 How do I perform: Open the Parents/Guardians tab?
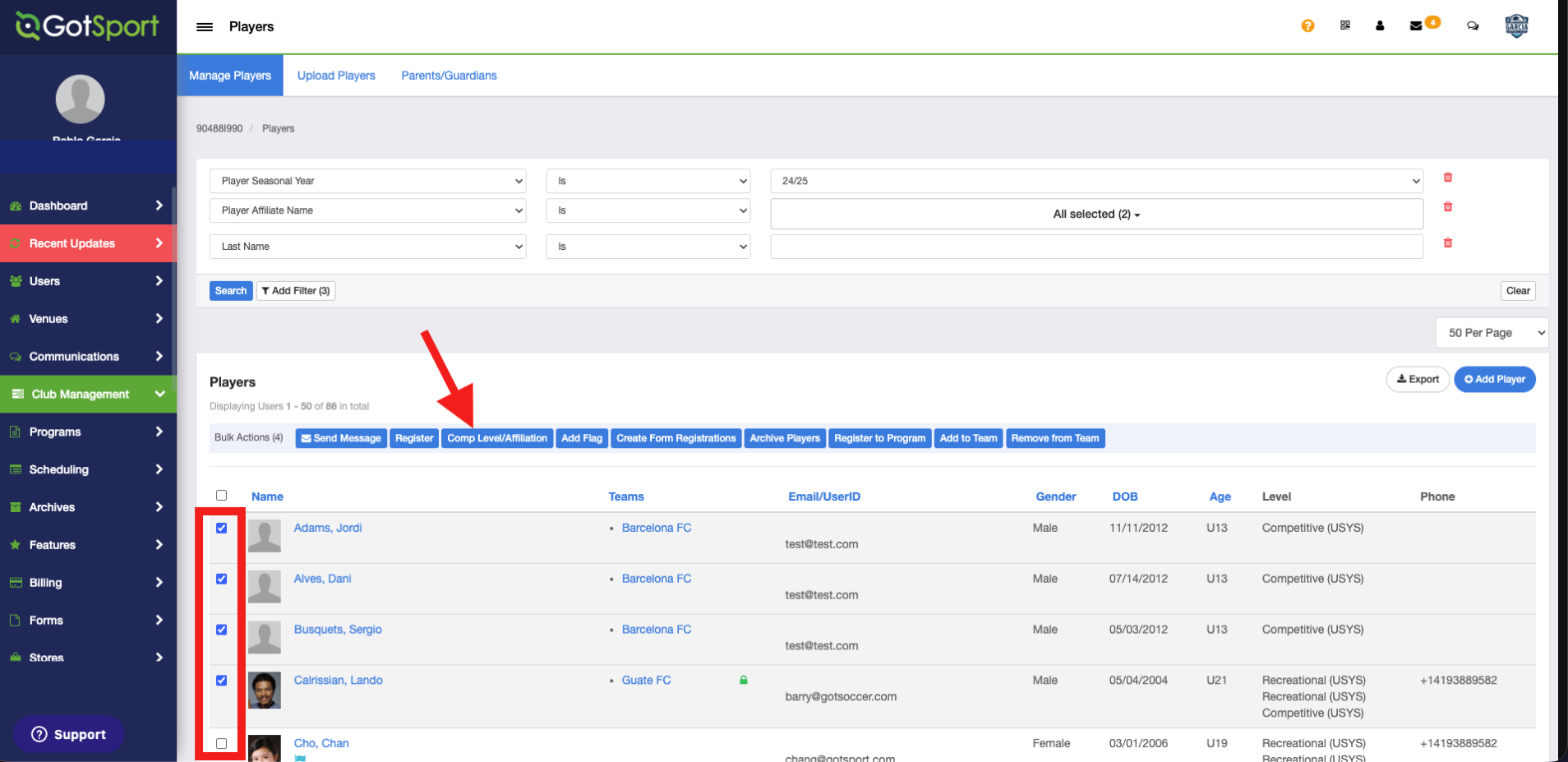449,76
